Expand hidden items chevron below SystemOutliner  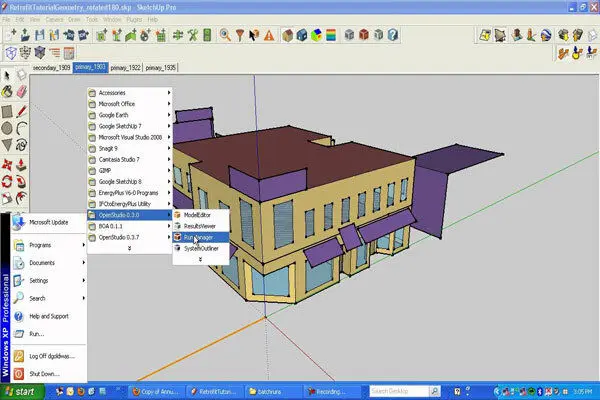[201, 259]
